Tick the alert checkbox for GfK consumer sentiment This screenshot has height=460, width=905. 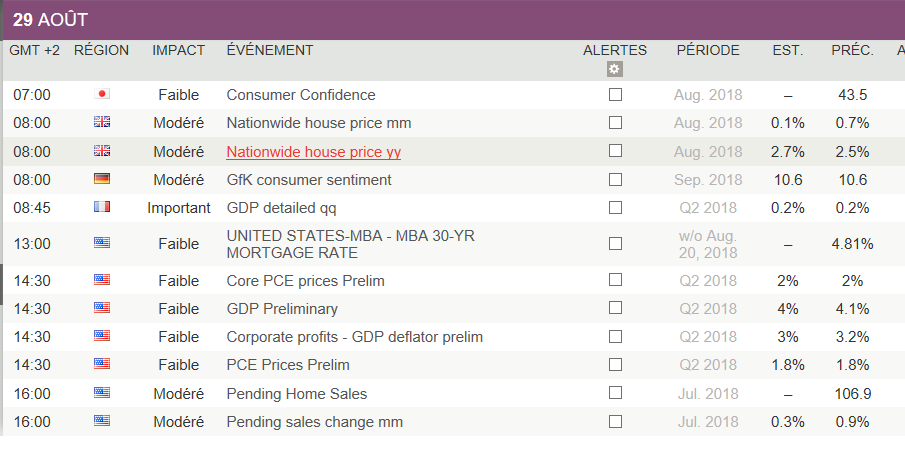tap(615, 180)
